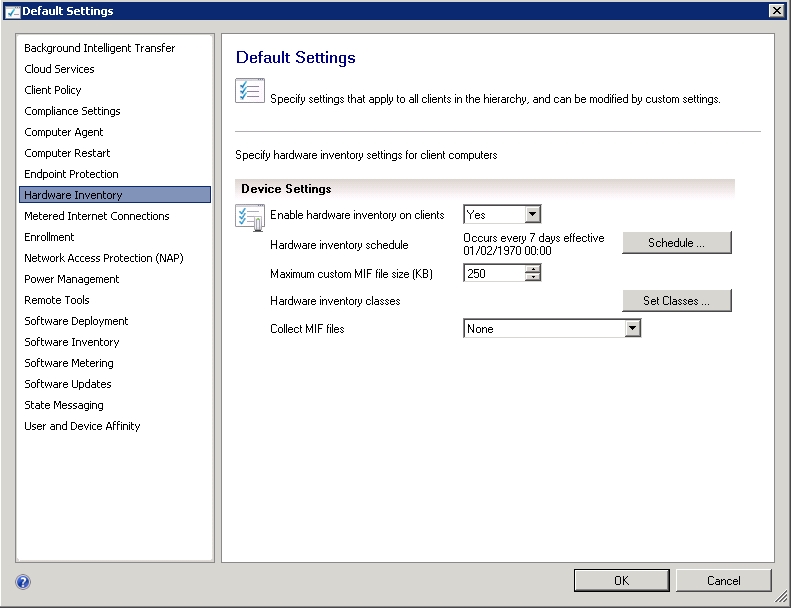Confirm settings with the OK button
Viewport: 791px width, 608px height.
621,580
